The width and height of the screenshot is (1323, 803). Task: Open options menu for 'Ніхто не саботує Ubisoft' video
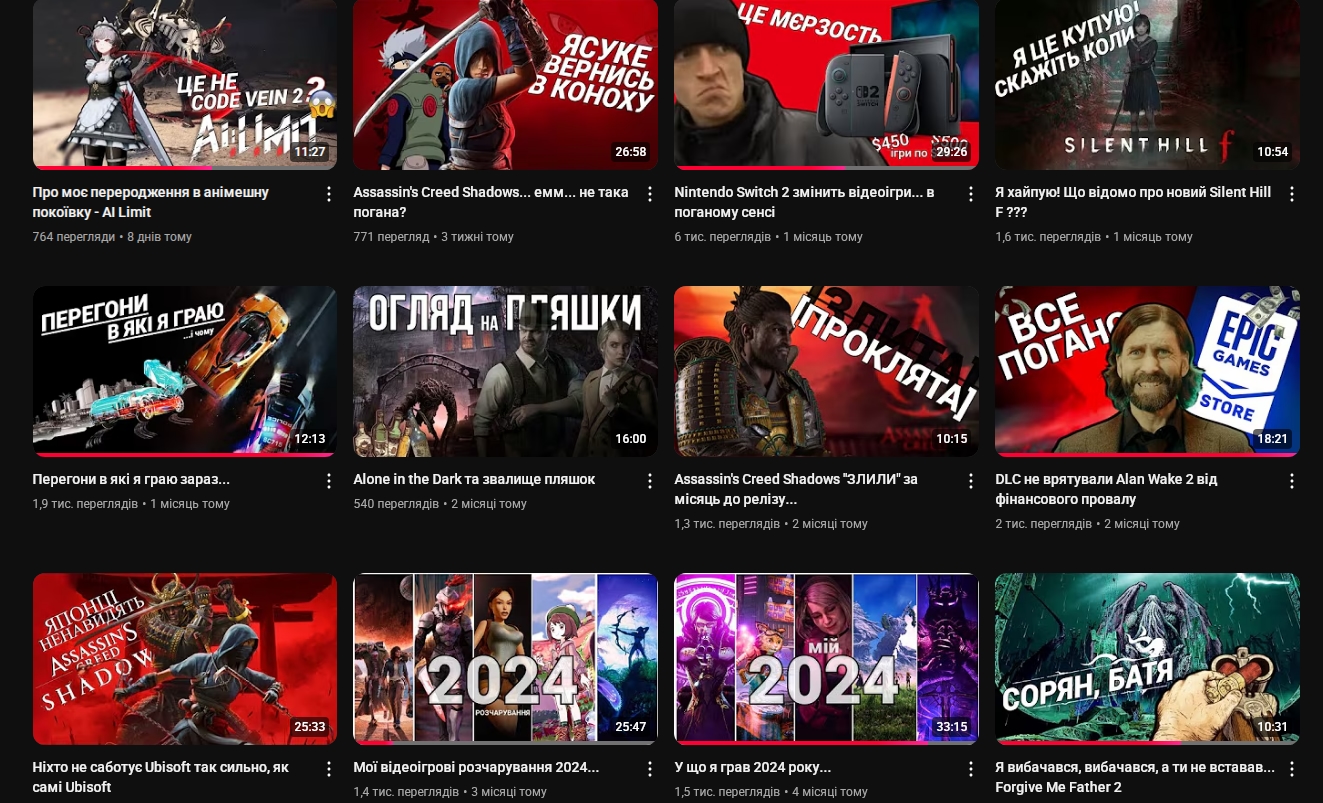[328, 769]
